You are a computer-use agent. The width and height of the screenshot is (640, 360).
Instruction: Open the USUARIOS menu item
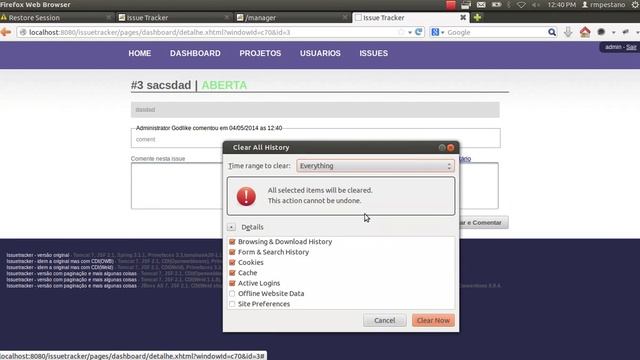320,53
